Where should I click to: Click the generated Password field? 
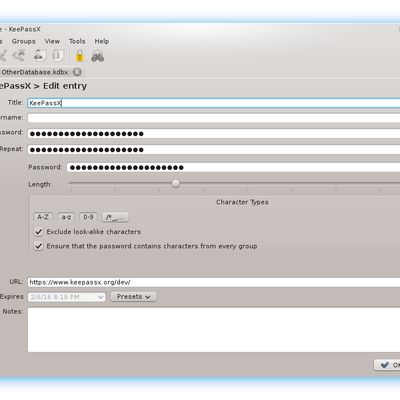coord(233,167)
